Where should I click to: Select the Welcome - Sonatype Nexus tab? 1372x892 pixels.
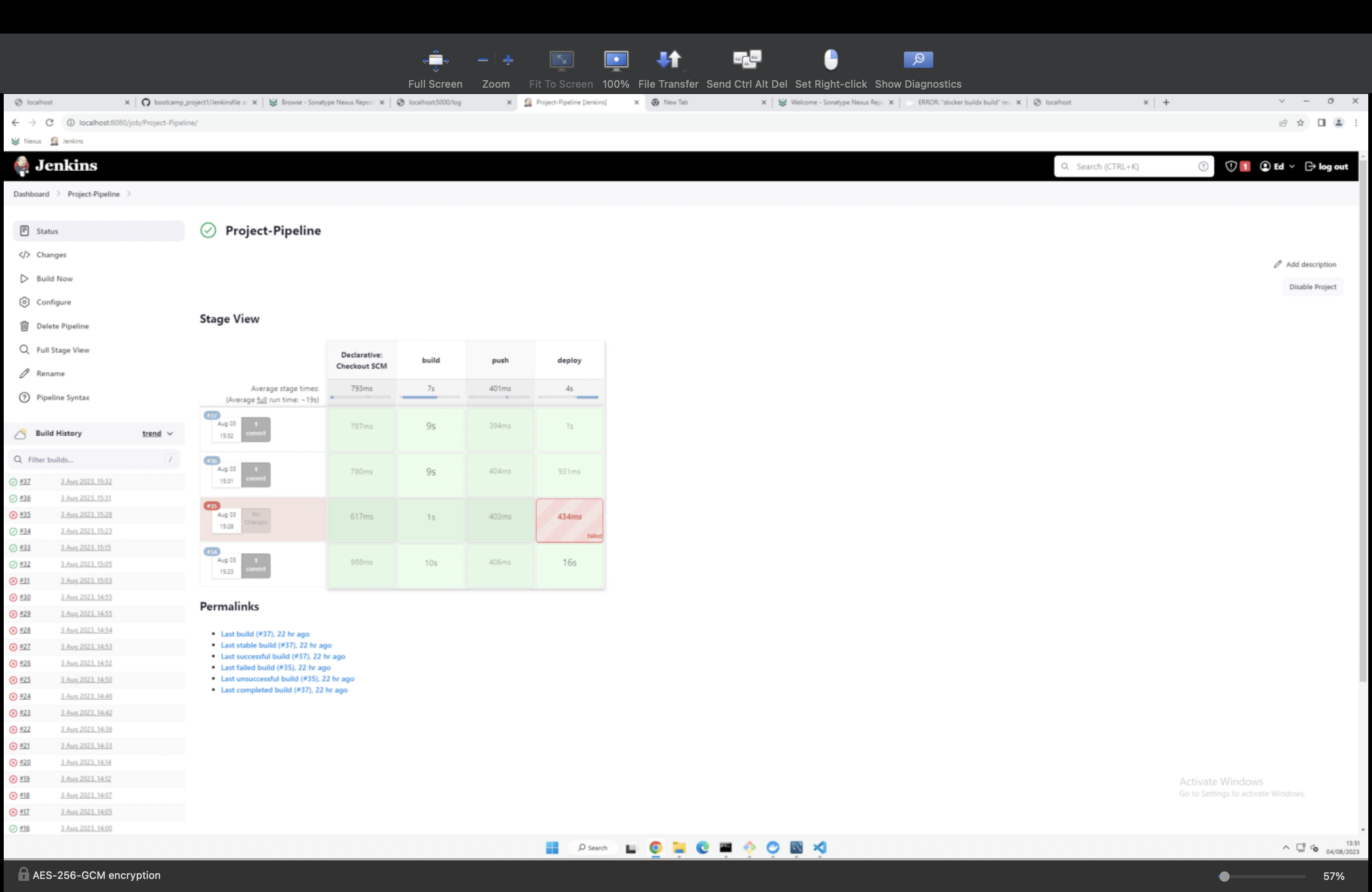point(833,102)
